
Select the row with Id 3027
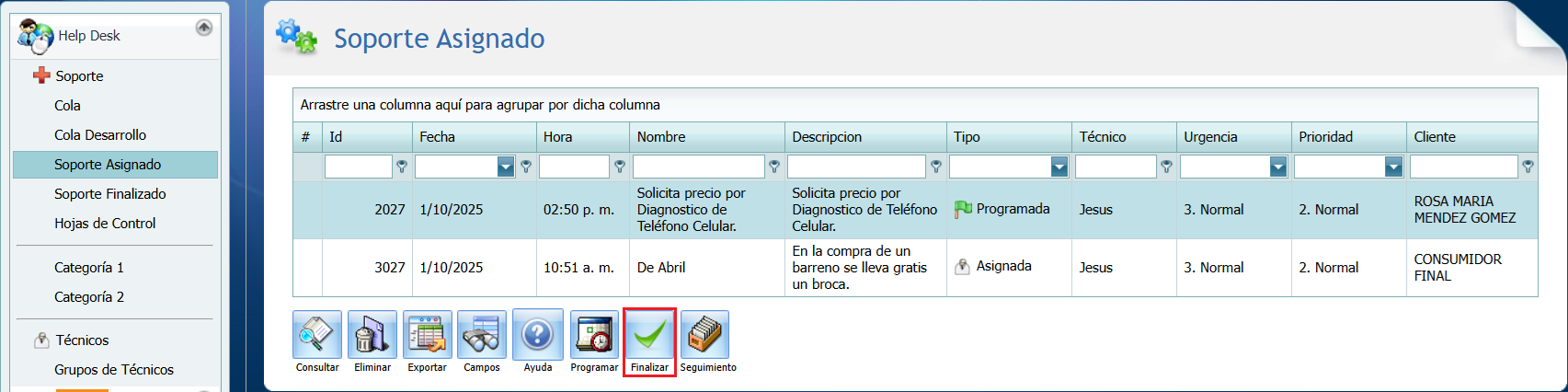pyautogui.click(x=915, y=268)
